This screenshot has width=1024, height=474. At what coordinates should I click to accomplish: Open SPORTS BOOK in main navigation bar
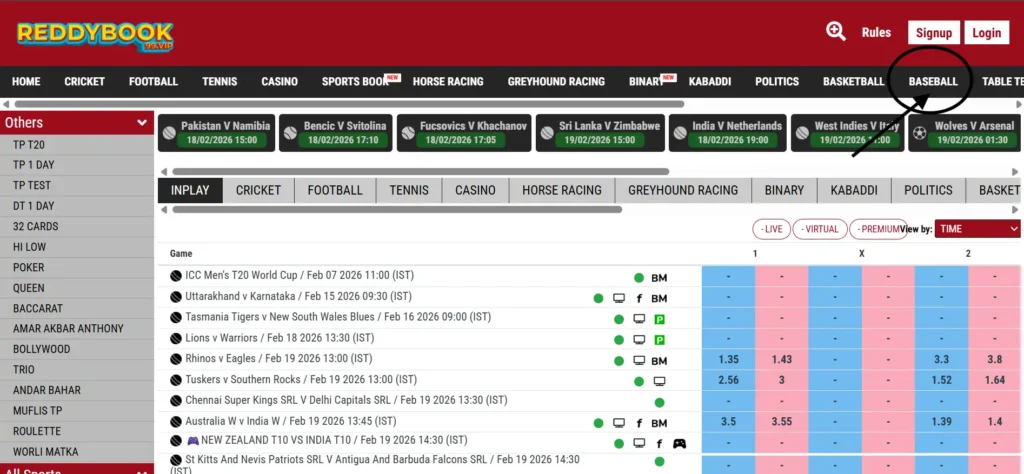[x=355, y=82]
